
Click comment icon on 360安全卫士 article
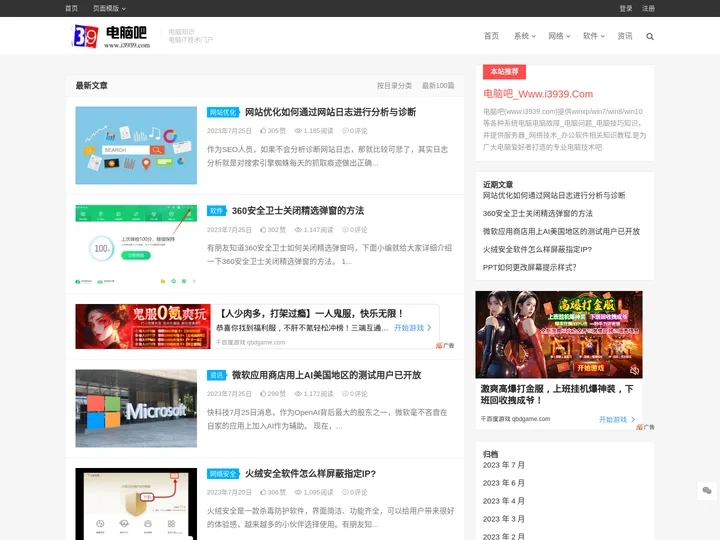coord(345,230)
